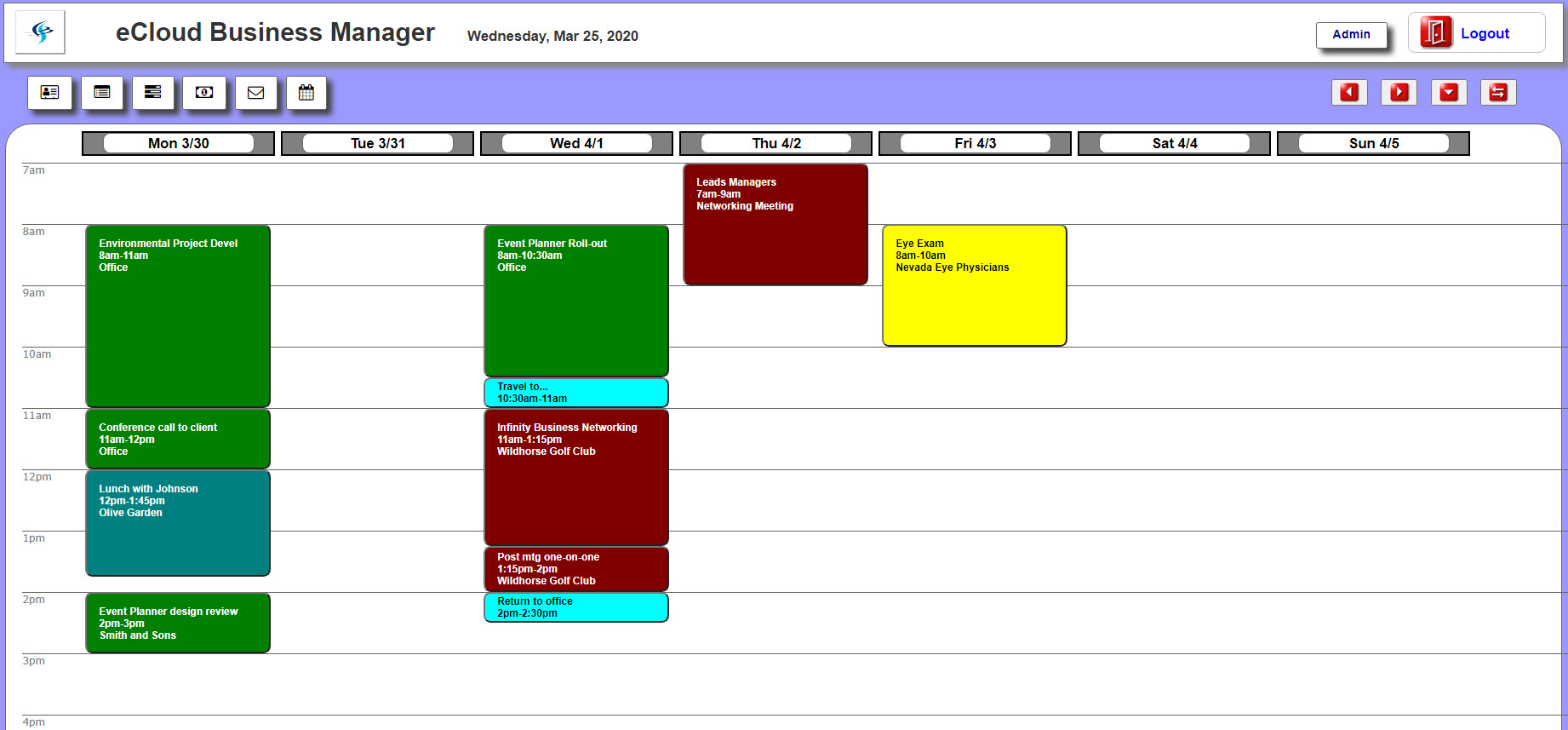Open the yellow Eye Exam appointment
The width and height of the screenshot is (1568, 730).
[x=974, y=285]
